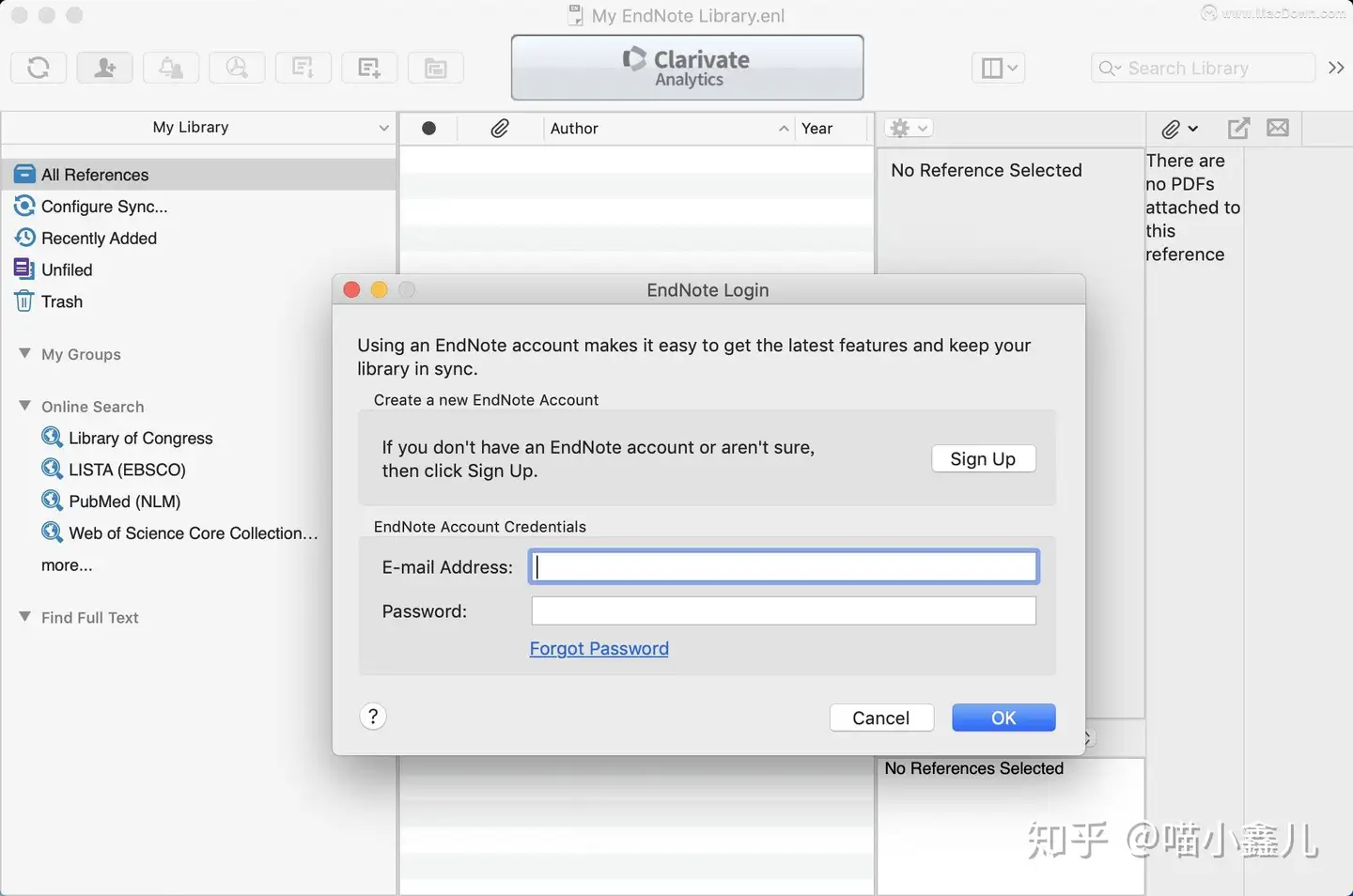This screenshot has height=896, width=1353.
Task: Click the Unfiled document icon
Action: coord(24,270)
